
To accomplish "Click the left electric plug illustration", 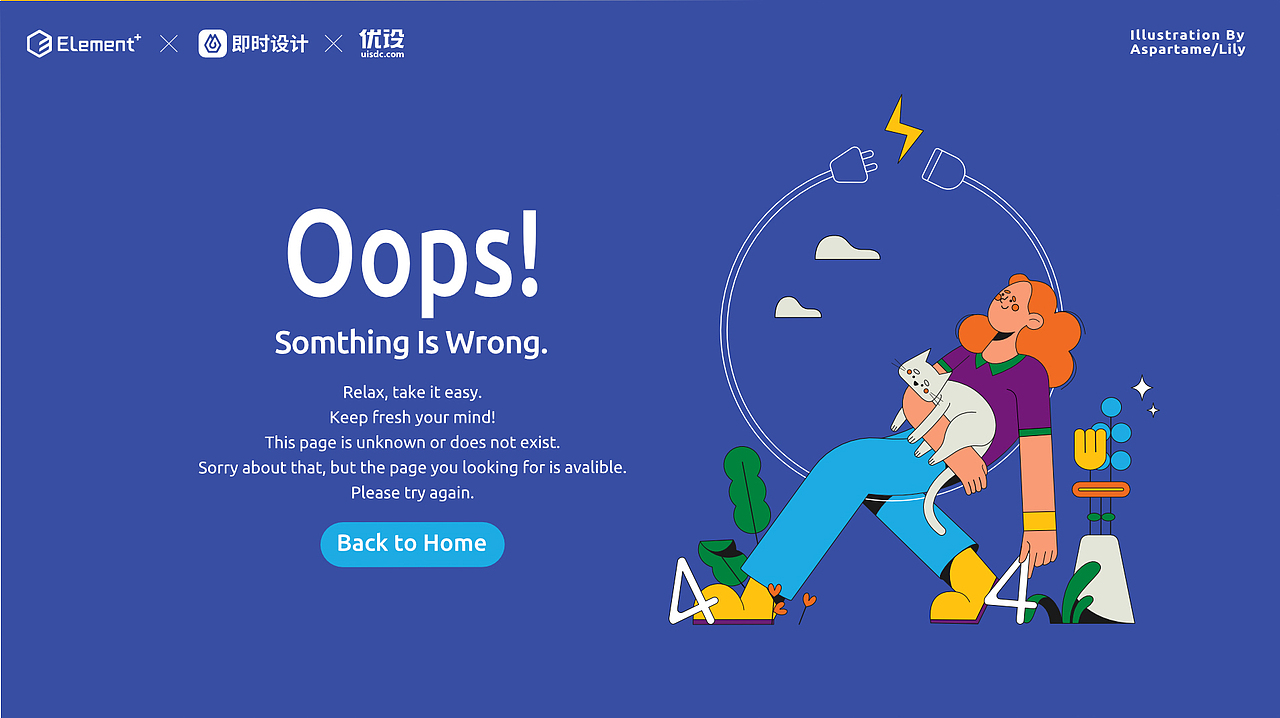I will [x=852, y=166].
